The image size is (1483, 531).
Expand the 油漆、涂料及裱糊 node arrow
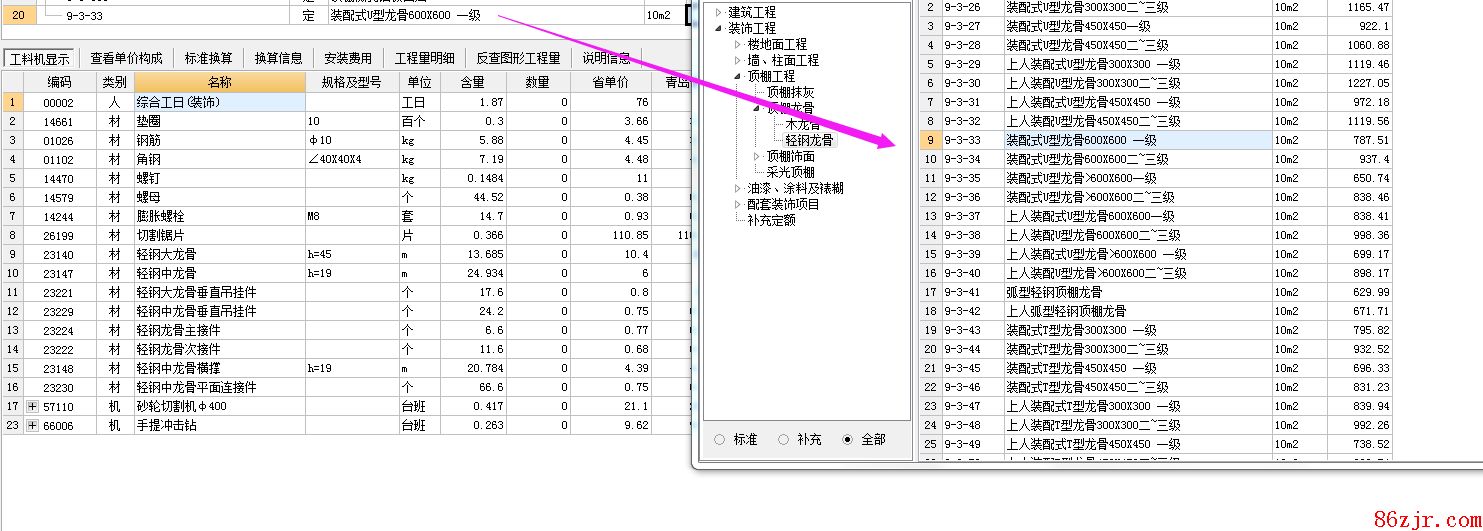738,188
